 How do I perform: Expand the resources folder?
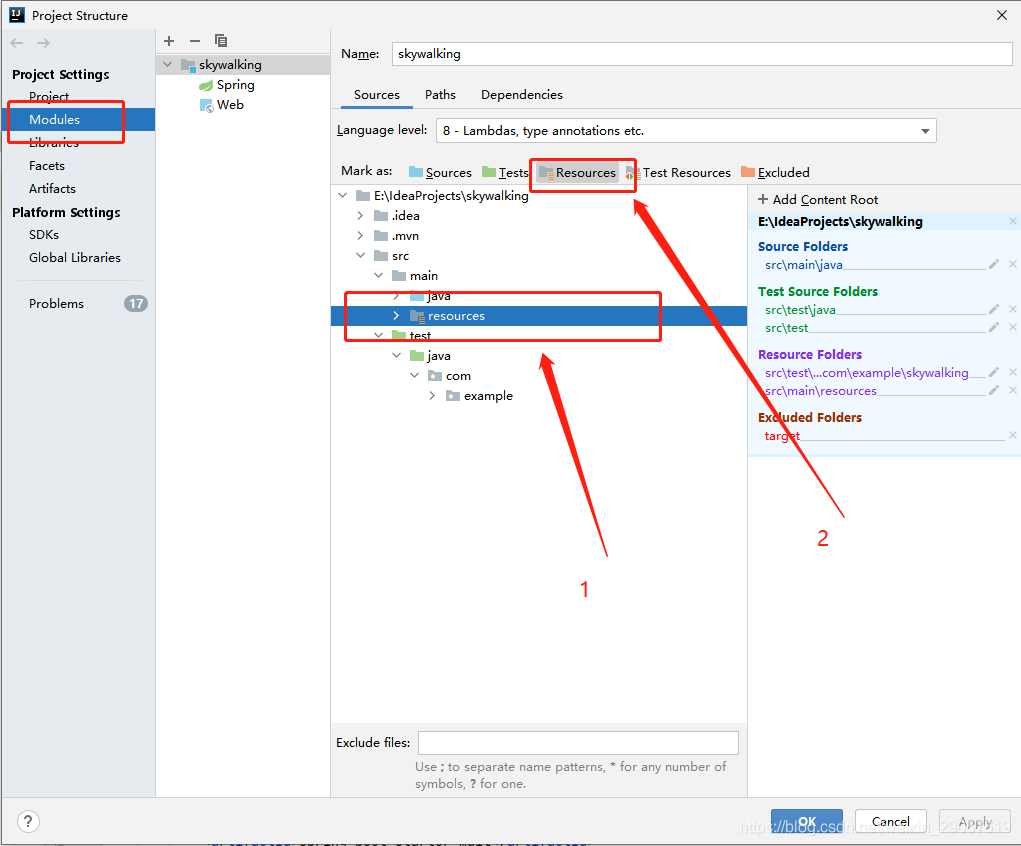tap(397, 316)
